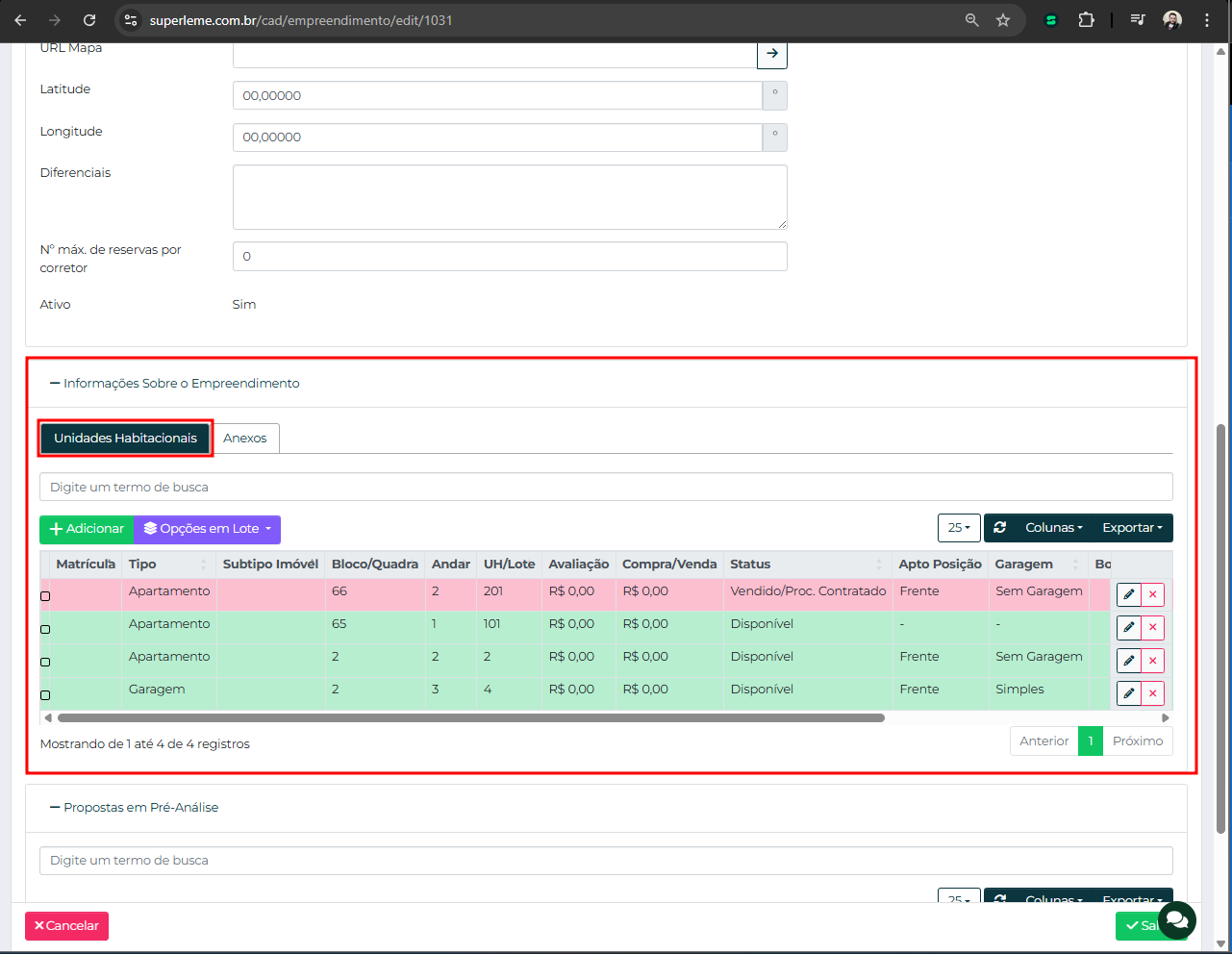Switch to the Anexos tab
1232x954 pixels.
pos(245,439)
